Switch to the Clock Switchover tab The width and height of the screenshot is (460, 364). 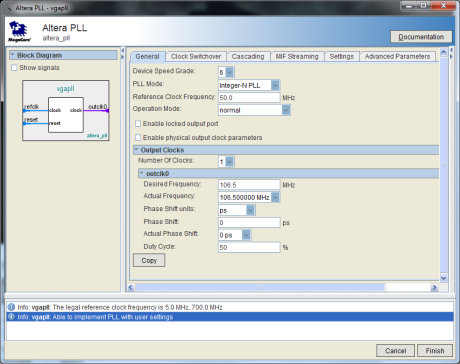pyautogui.click(x=196, y=56)
